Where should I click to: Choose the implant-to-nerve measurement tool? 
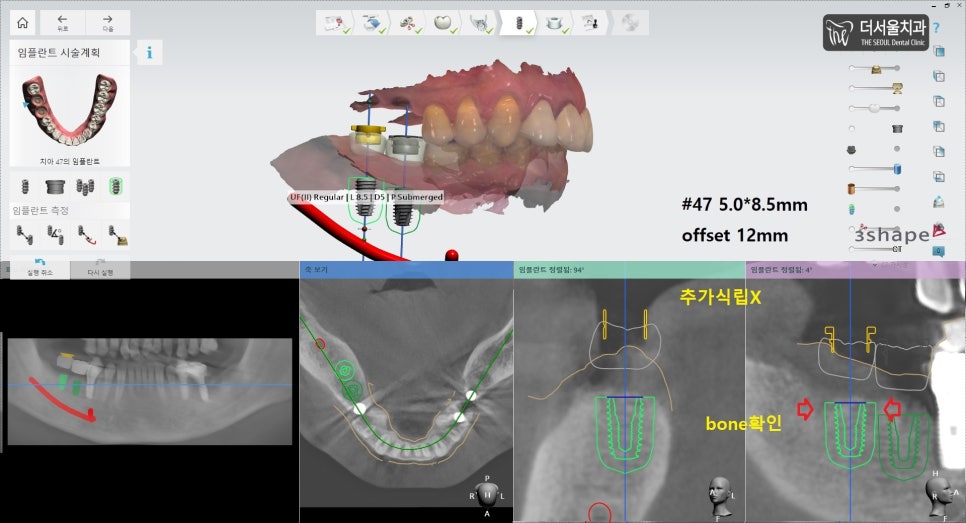pos(86,235)
